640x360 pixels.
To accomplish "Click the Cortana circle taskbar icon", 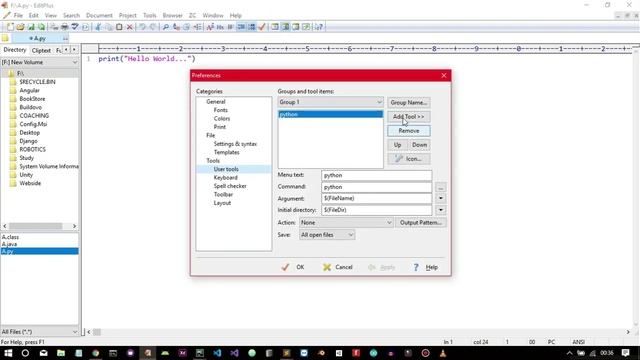I will [x=25, y=353].
